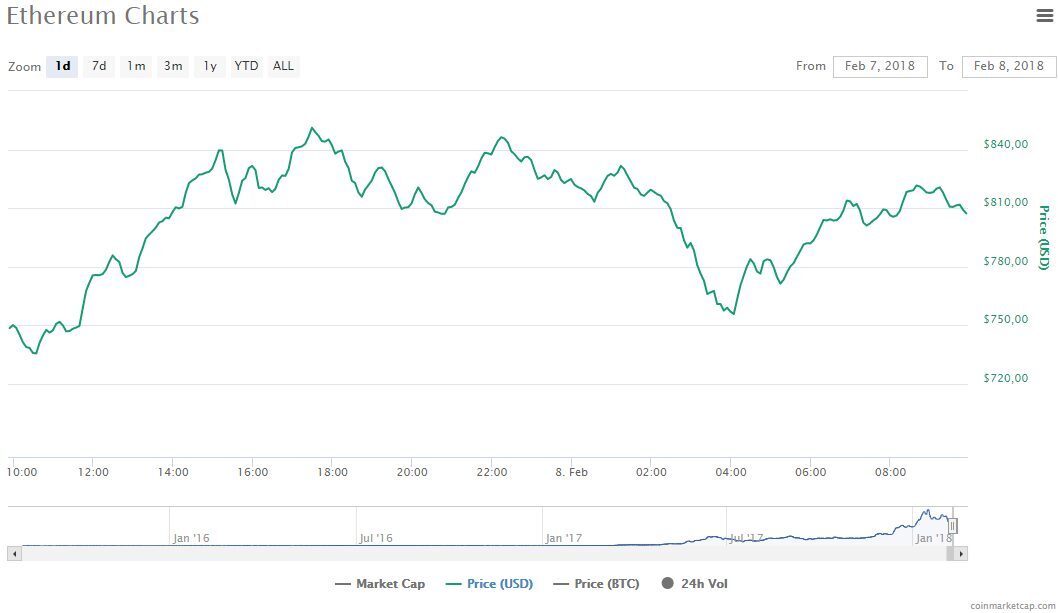Click the navigator range handle

coord(953,525)
